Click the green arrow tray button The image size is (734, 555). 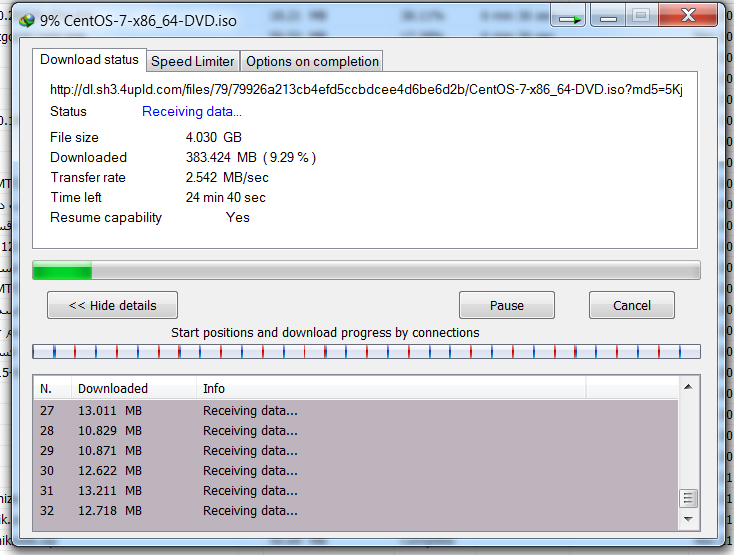pos(568,18)
